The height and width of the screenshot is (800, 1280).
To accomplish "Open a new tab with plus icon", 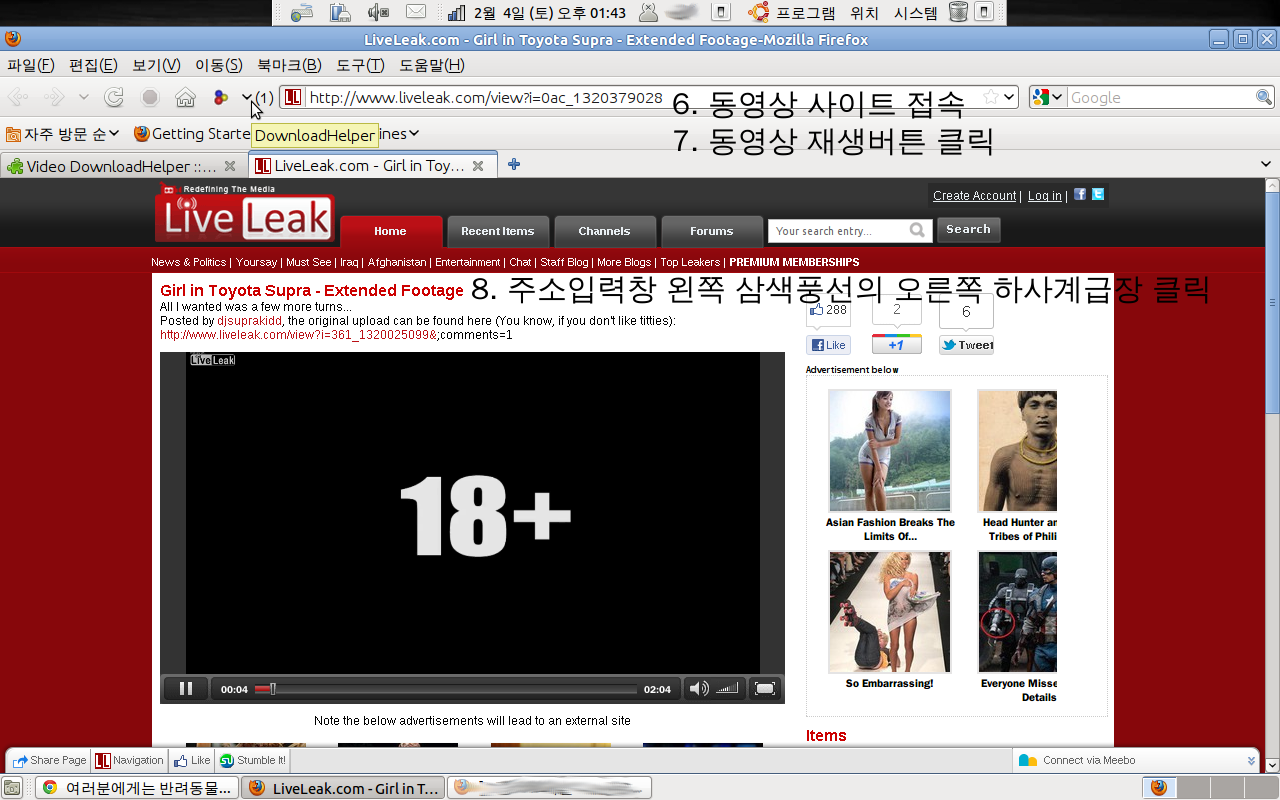I will tap(513, 164).
